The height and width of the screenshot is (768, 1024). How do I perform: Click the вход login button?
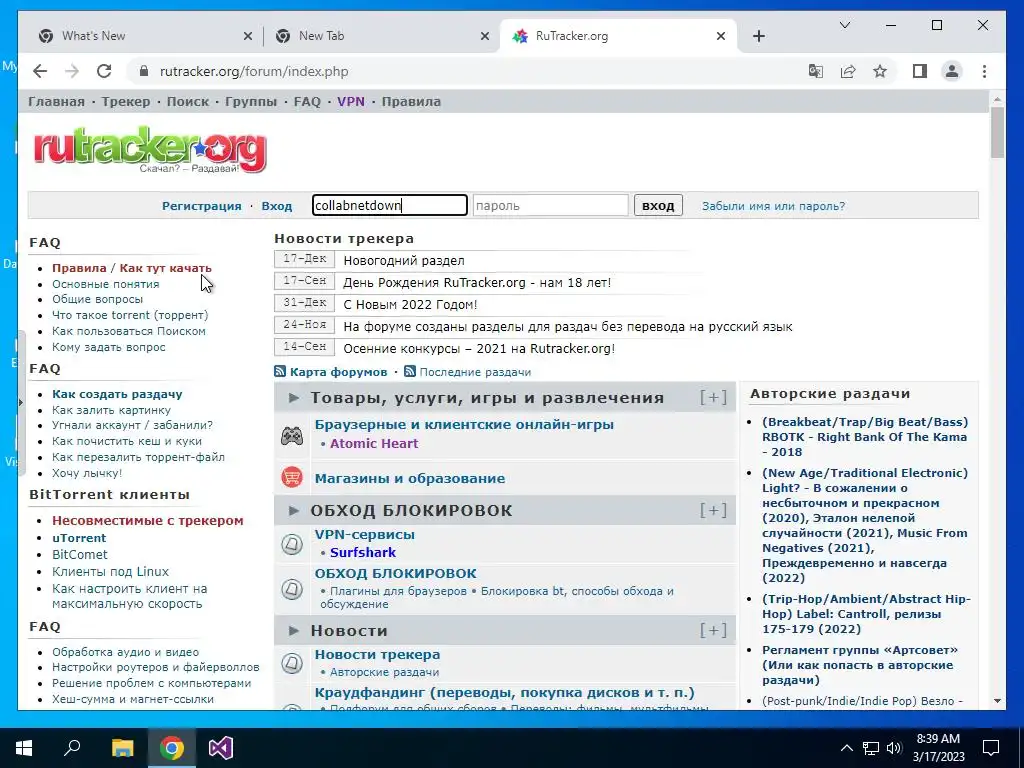pyautogui.click(x=658, y=205)
